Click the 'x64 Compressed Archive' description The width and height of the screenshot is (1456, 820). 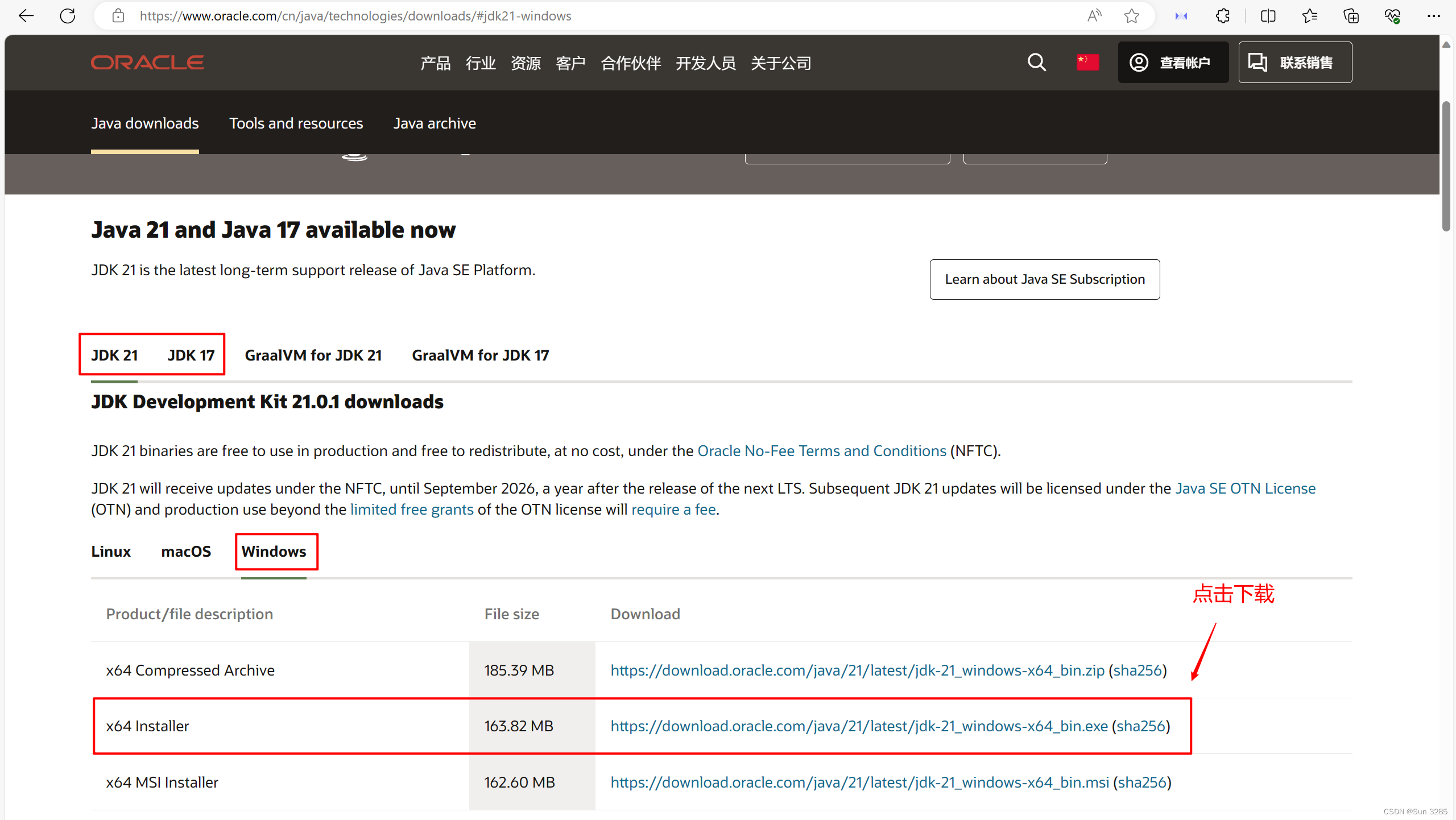click(x=190, y=670)
